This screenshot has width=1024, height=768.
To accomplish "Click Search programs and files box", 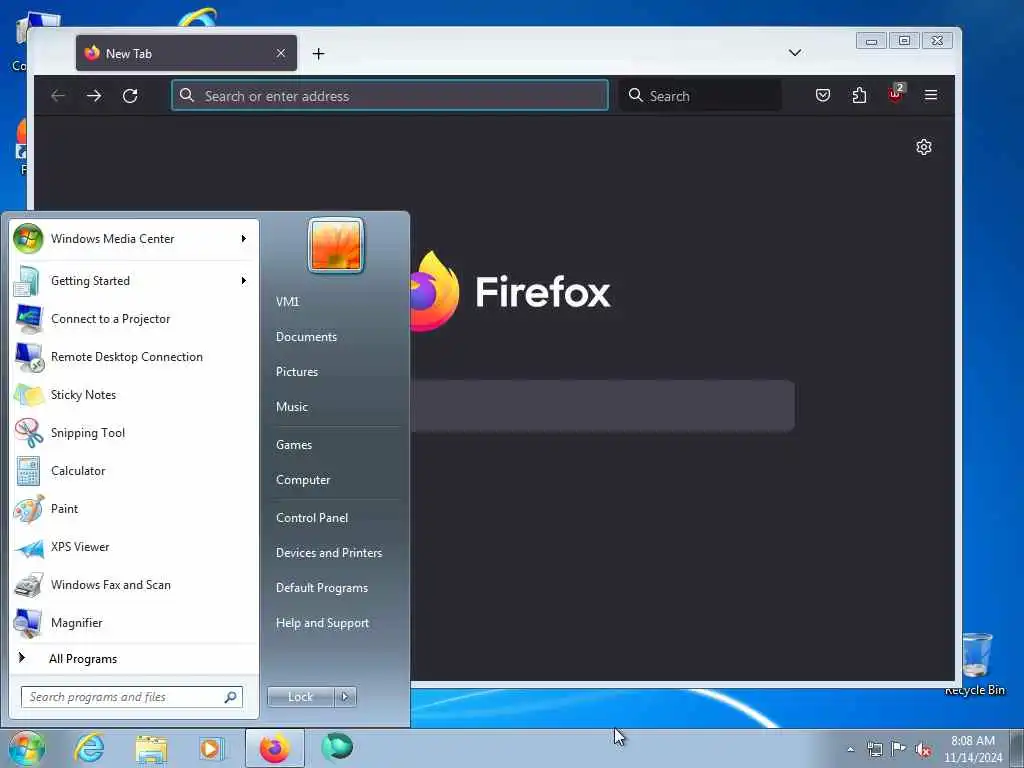I will (x=131, y=697).
